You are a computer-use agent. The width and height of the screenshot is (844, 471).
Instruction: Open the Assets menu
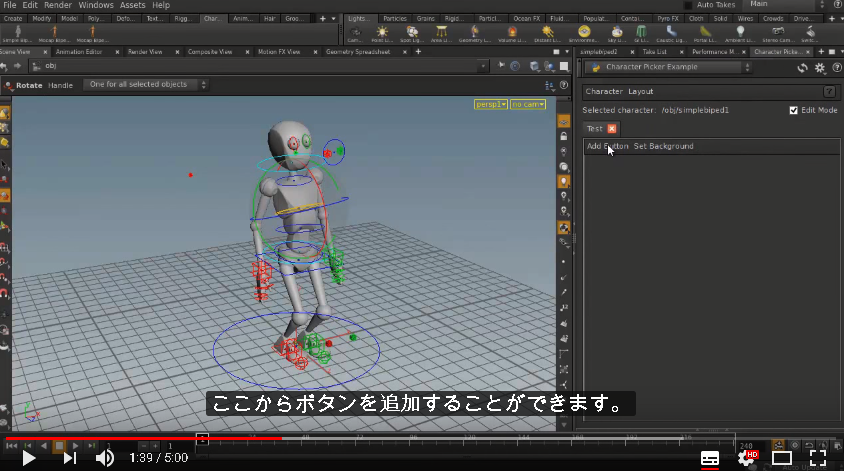point(132,5)
